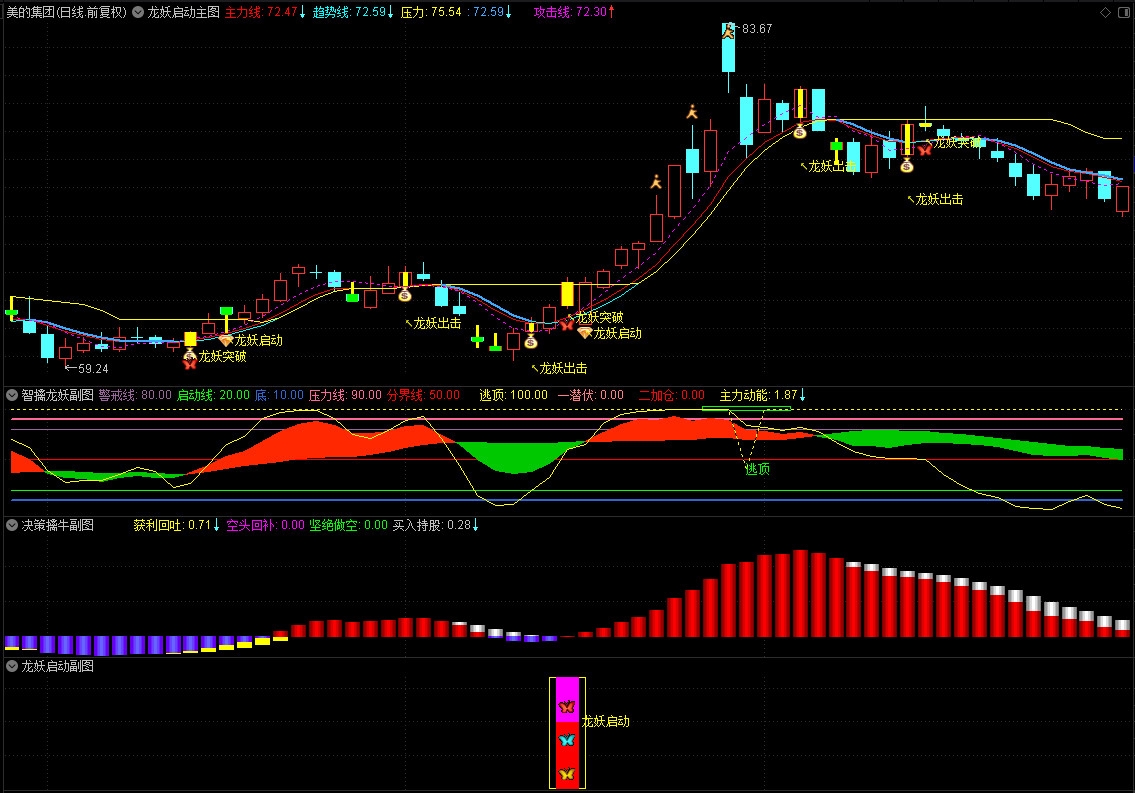Click the cyan butterfly icon in the bottom panel

[567, 740]
